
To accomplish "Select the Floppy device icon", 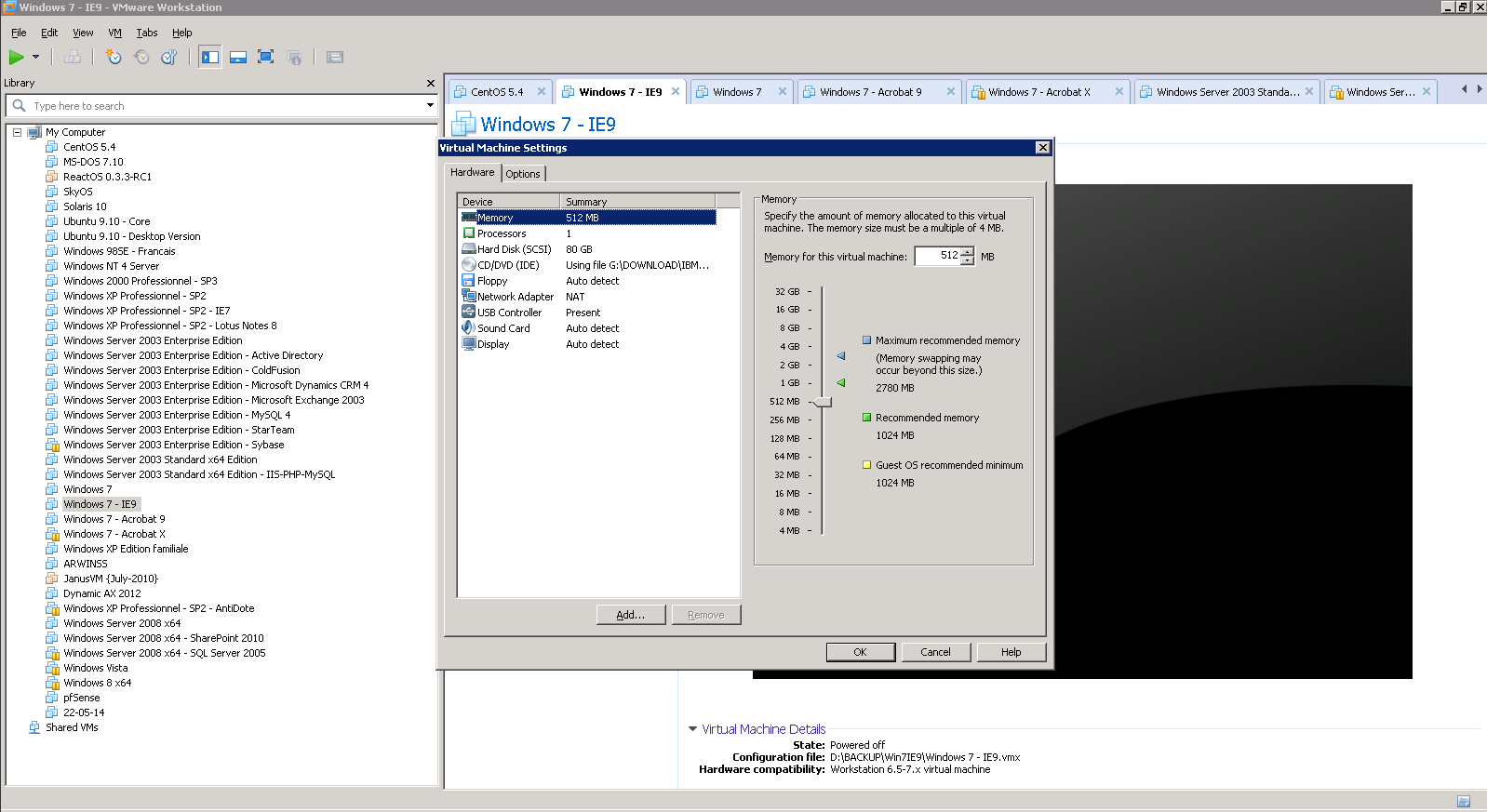I will tap(469, 281).
